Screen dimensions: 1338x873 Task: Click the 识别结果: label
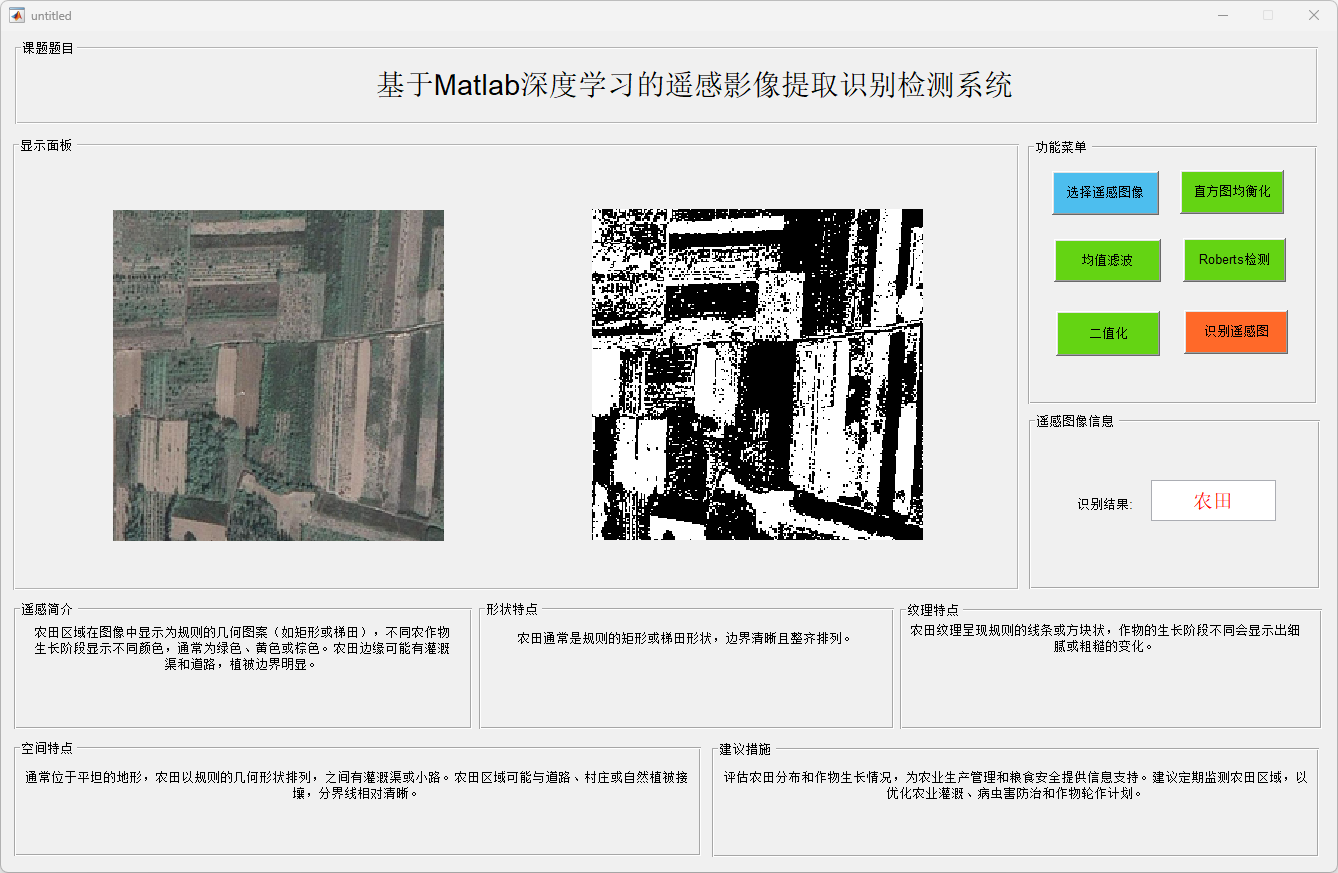pos(1105,504)
